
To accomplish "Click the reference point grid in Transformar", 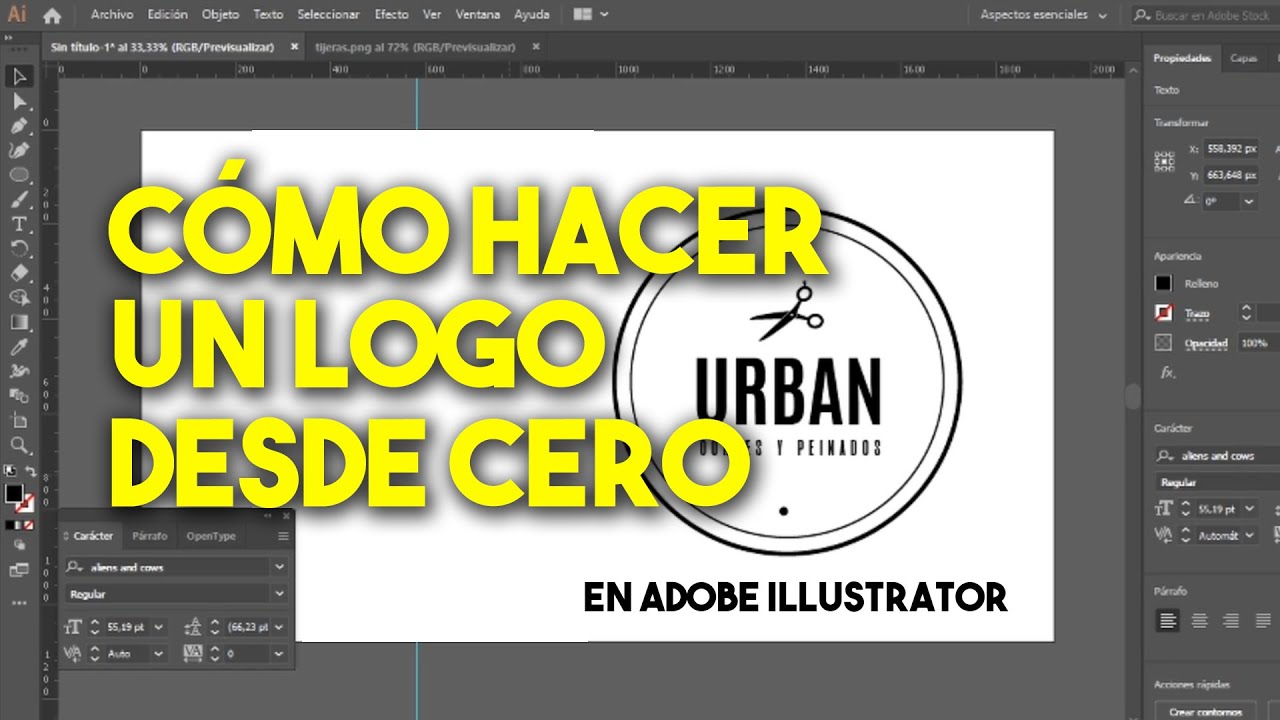I will point(1164,160).
